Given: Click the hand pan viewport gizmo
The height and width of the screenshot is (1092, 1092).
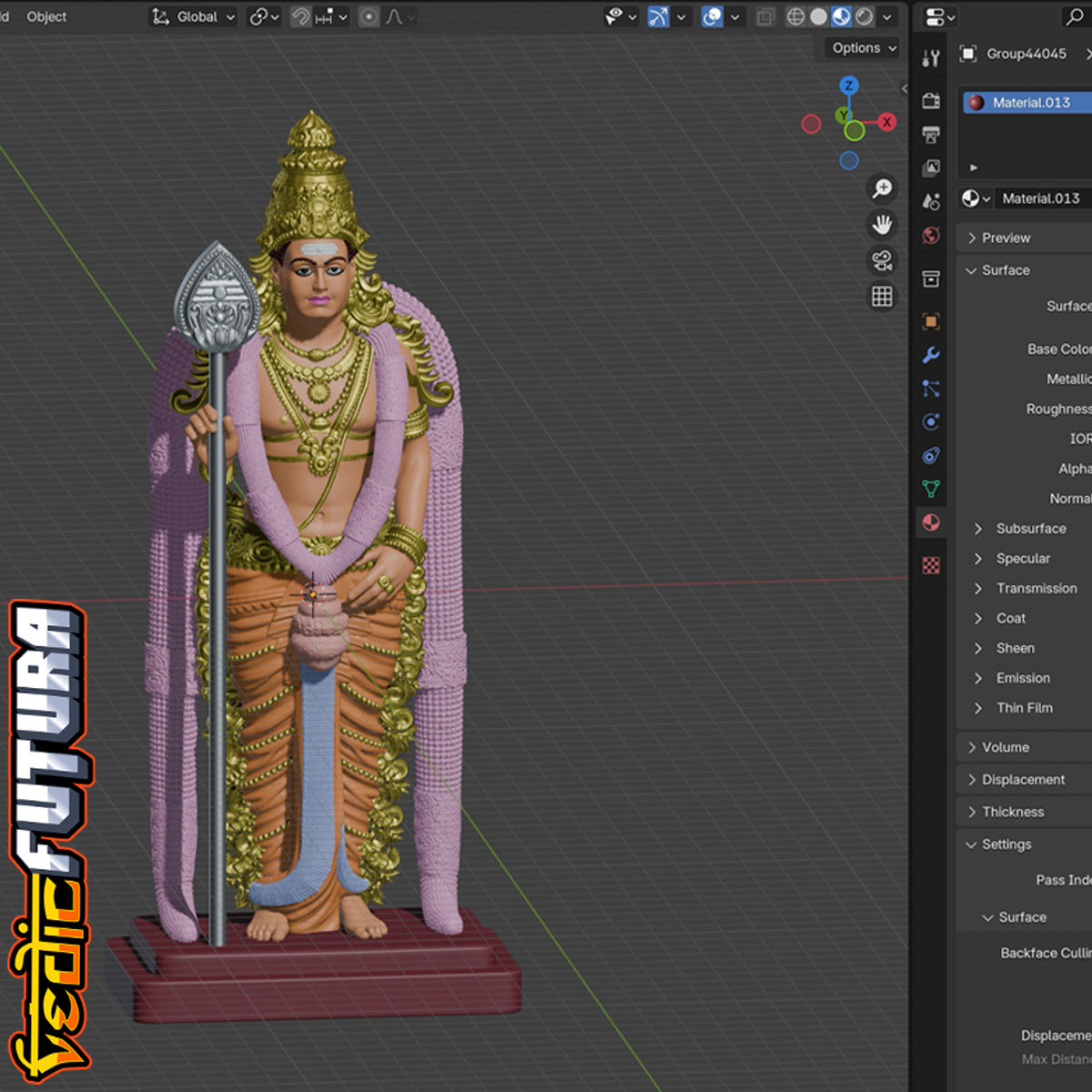Looking at the screenshot, I should tap(881, 225).
